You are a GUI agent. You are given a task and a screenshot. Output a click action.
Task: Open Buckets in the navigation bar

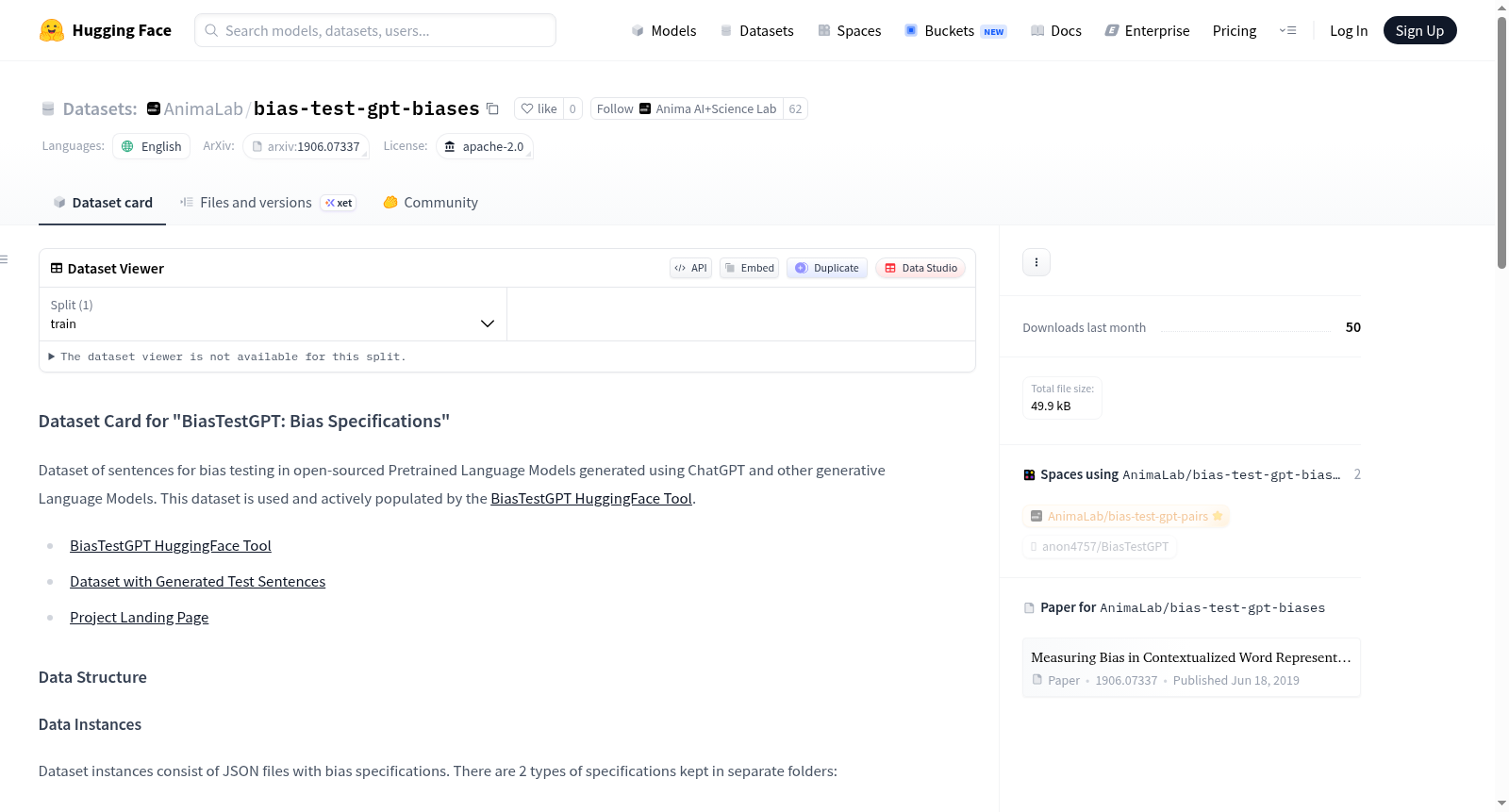click(955, 30)
